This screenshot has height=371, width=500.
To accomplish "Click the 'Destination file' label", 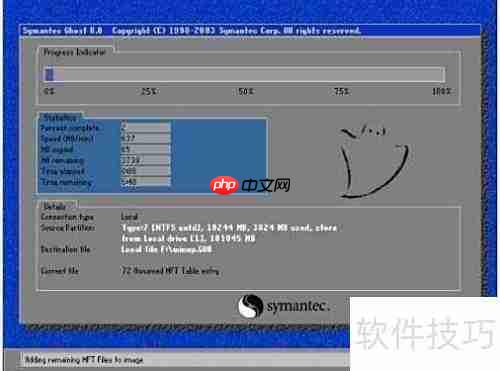I will pos(65,249).
